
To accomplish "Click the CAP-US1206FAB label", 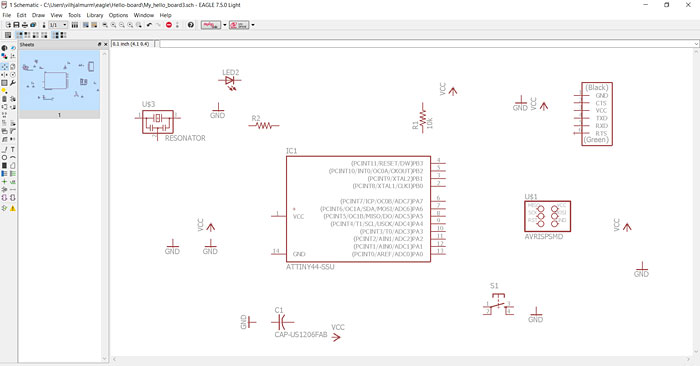I will 300,334.
